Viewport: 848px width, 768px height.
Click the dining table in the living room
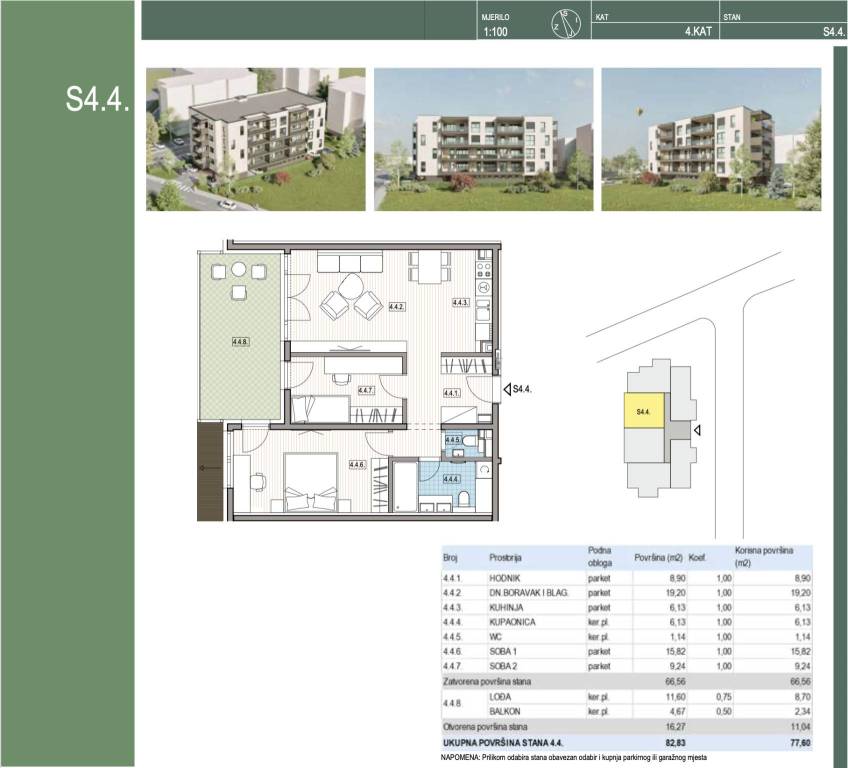pyautogui.click(x=430, y=267)
